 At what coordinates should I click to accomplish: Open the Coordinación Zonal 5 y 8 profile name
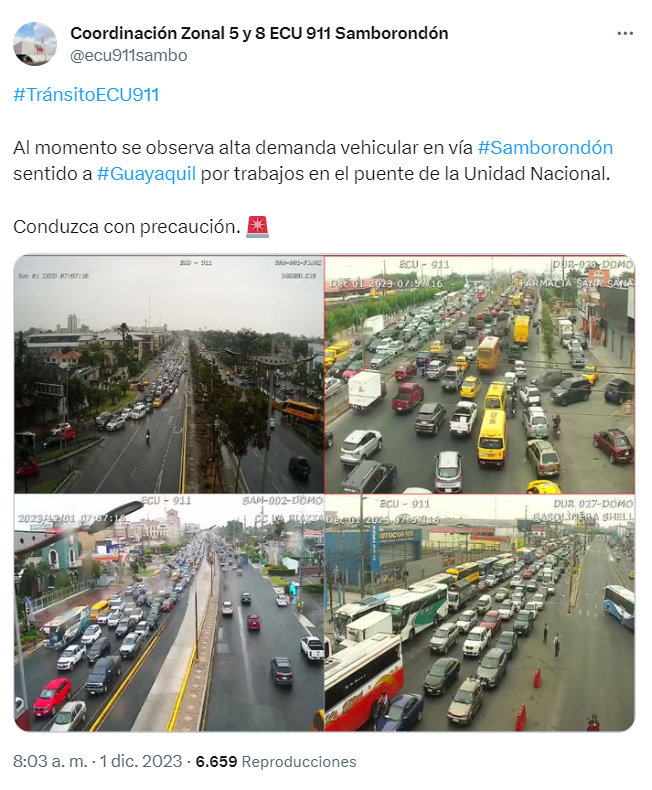point(259,33)
